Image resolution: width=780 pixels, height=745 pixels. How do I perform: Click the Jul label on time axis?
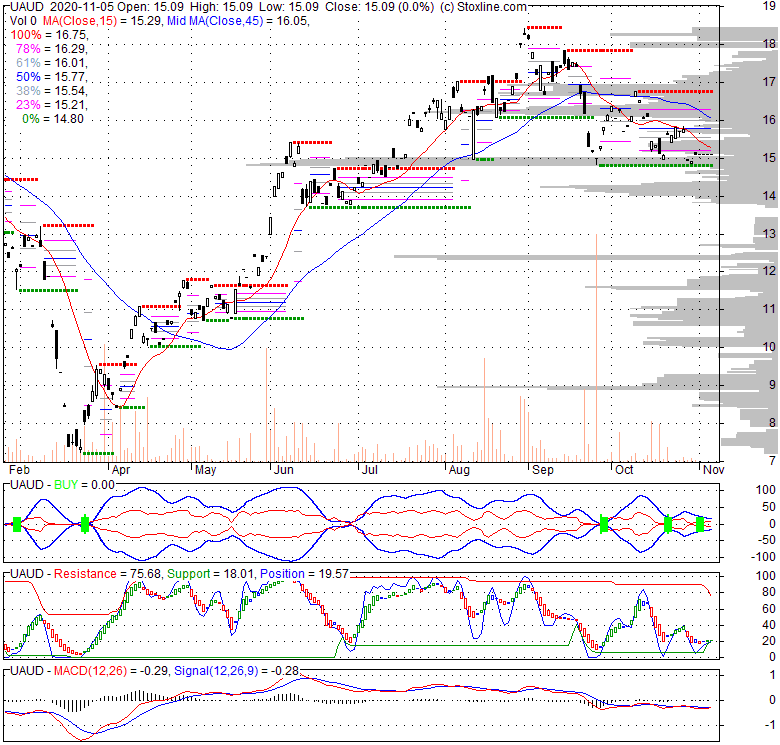coord(370,470)
